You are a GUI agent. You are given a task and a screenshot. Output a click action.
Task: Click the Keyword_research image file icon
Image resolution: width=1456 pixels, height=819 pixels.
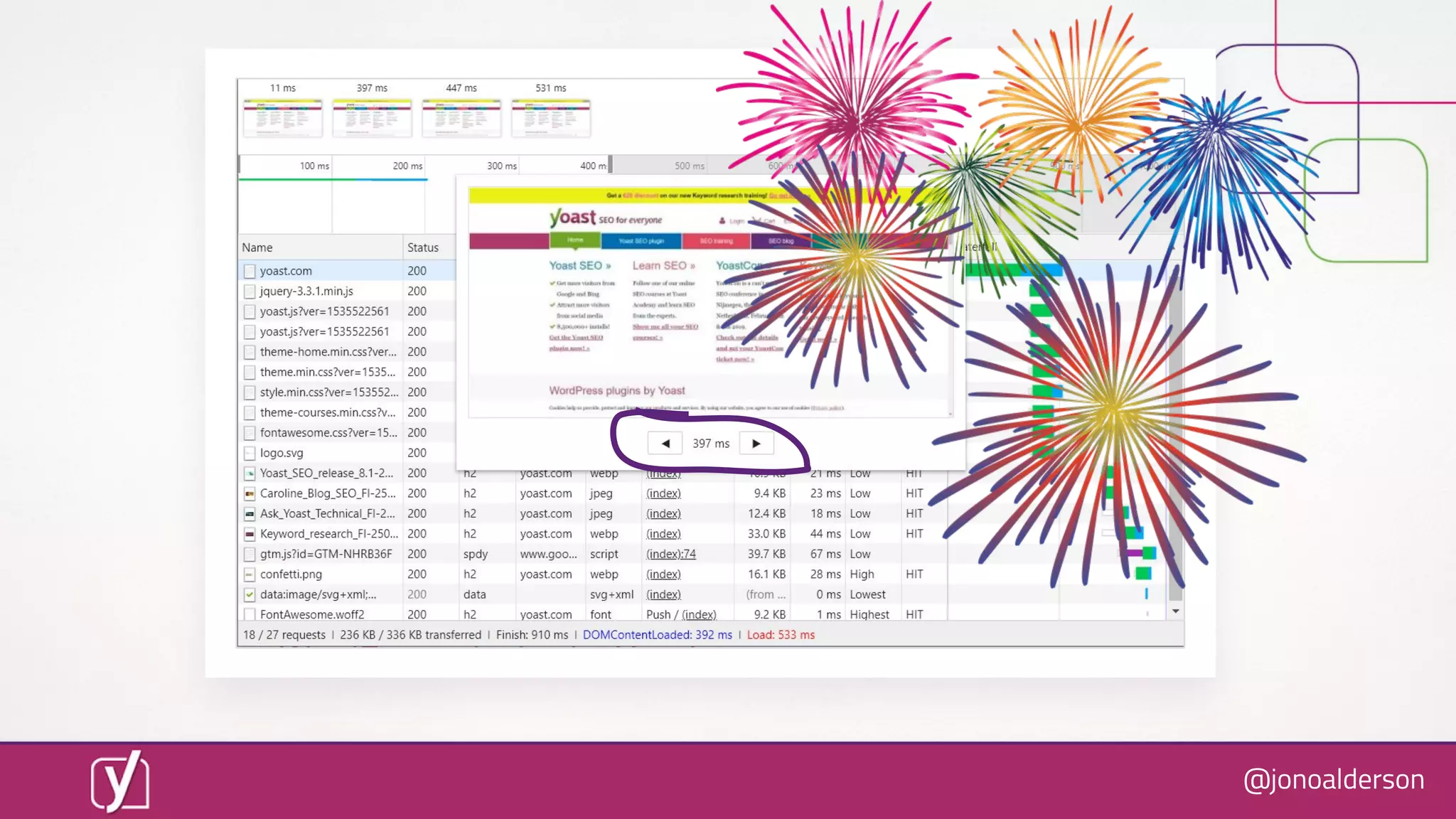click(x=250, y=534)
